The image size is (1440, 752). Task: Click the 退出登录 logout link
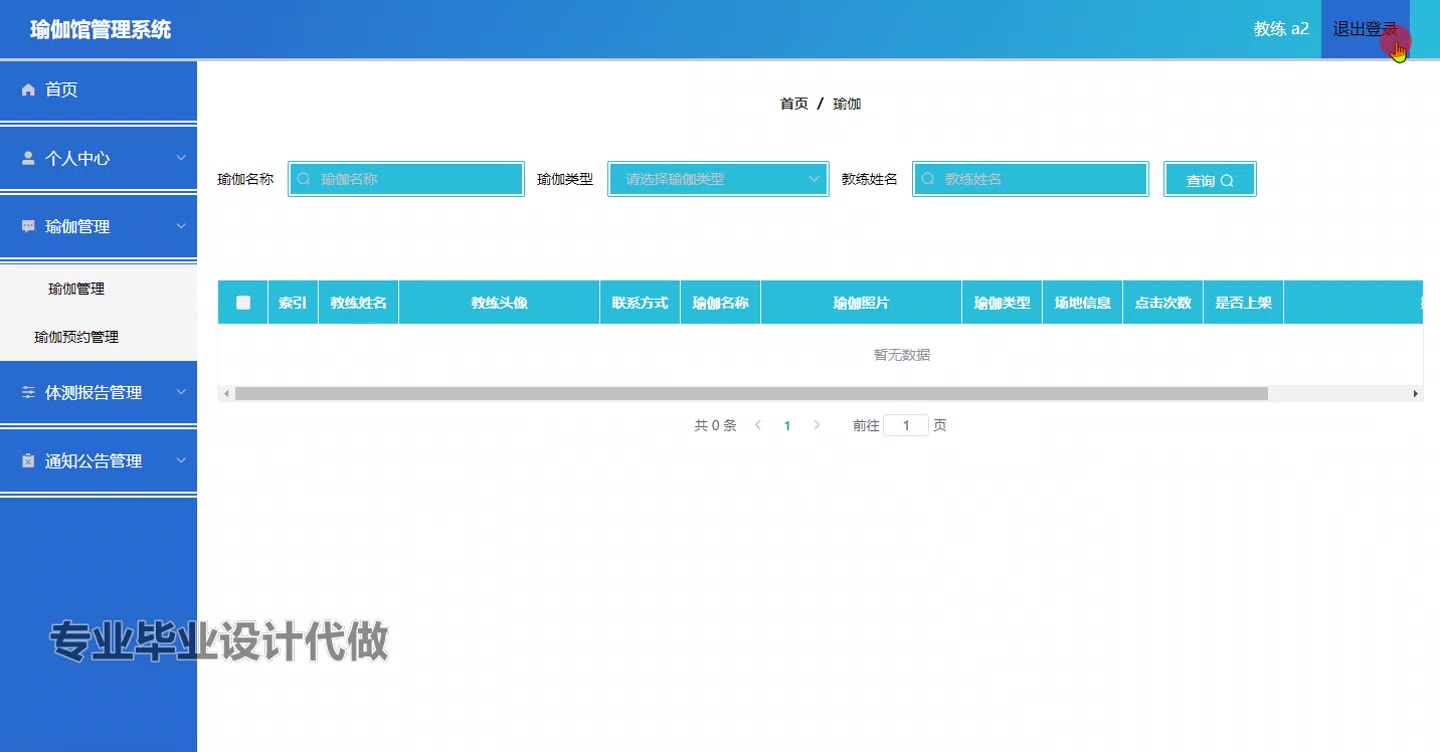pyautogui.click(x=1365, y=29)
